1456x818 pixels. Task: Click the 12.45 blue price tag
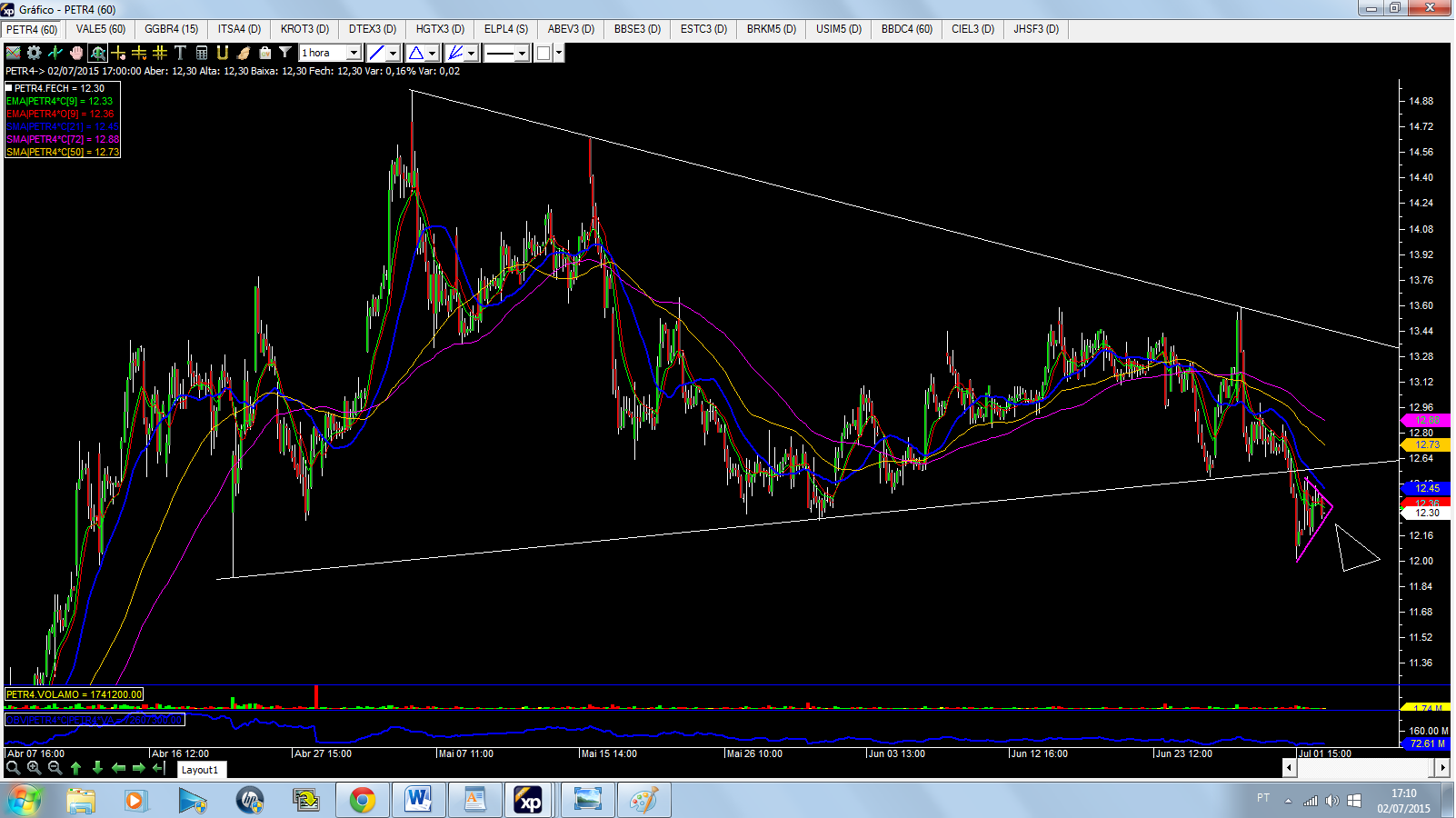tap(1425, 488)
